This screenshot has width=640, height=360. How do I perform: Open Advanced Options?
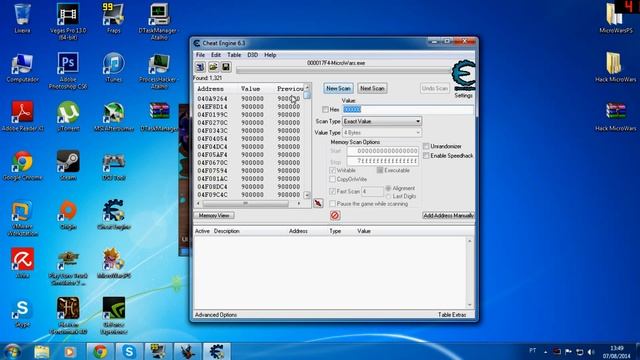216,315
